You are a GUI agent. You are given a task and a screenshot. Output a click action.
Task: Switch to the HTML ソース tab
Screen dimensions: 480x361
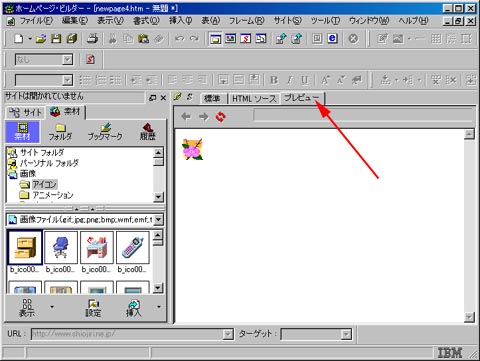point(254,99)
